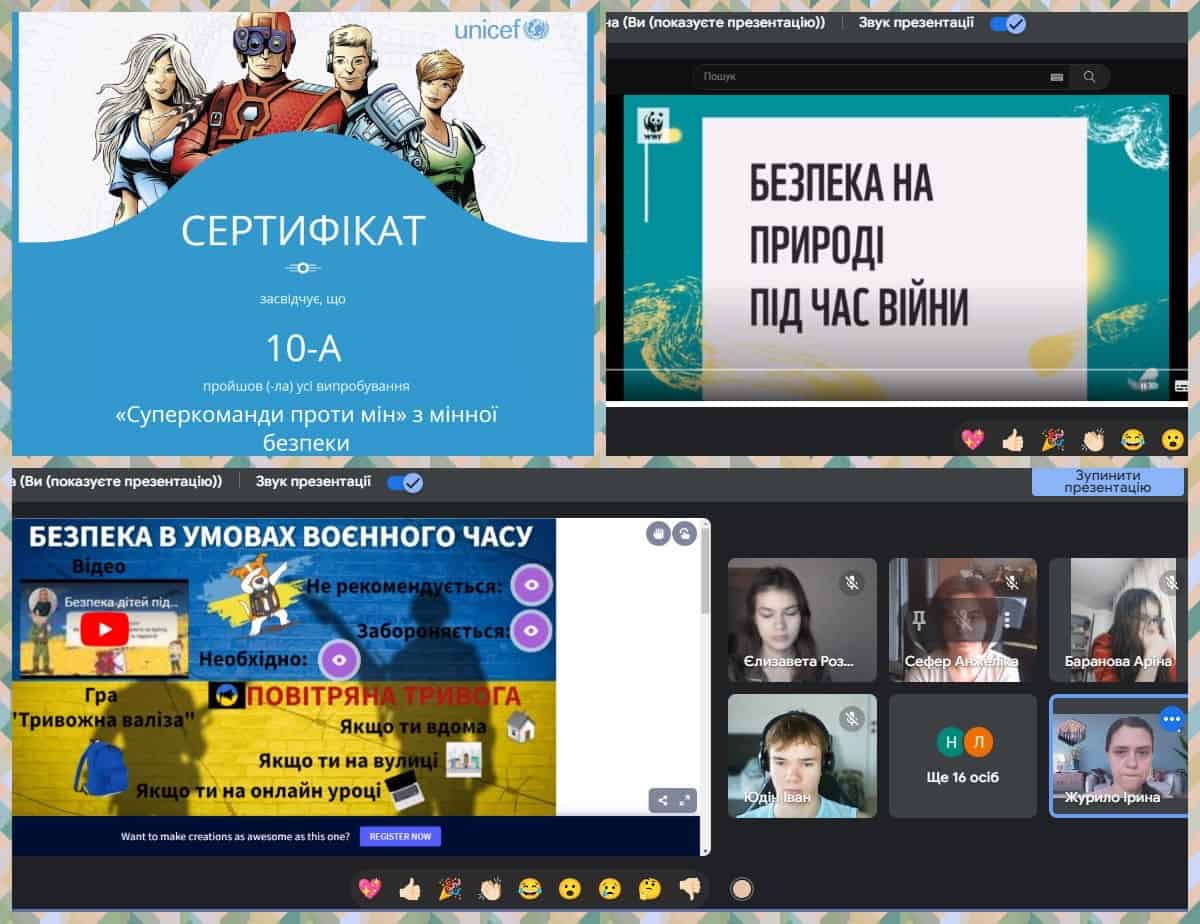
Task: Send heart reaction in bottom reaction bar
Action: (370, 888)
